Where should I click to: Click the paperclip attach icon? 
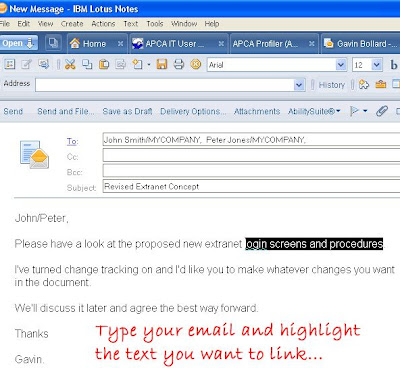(382, 111)
